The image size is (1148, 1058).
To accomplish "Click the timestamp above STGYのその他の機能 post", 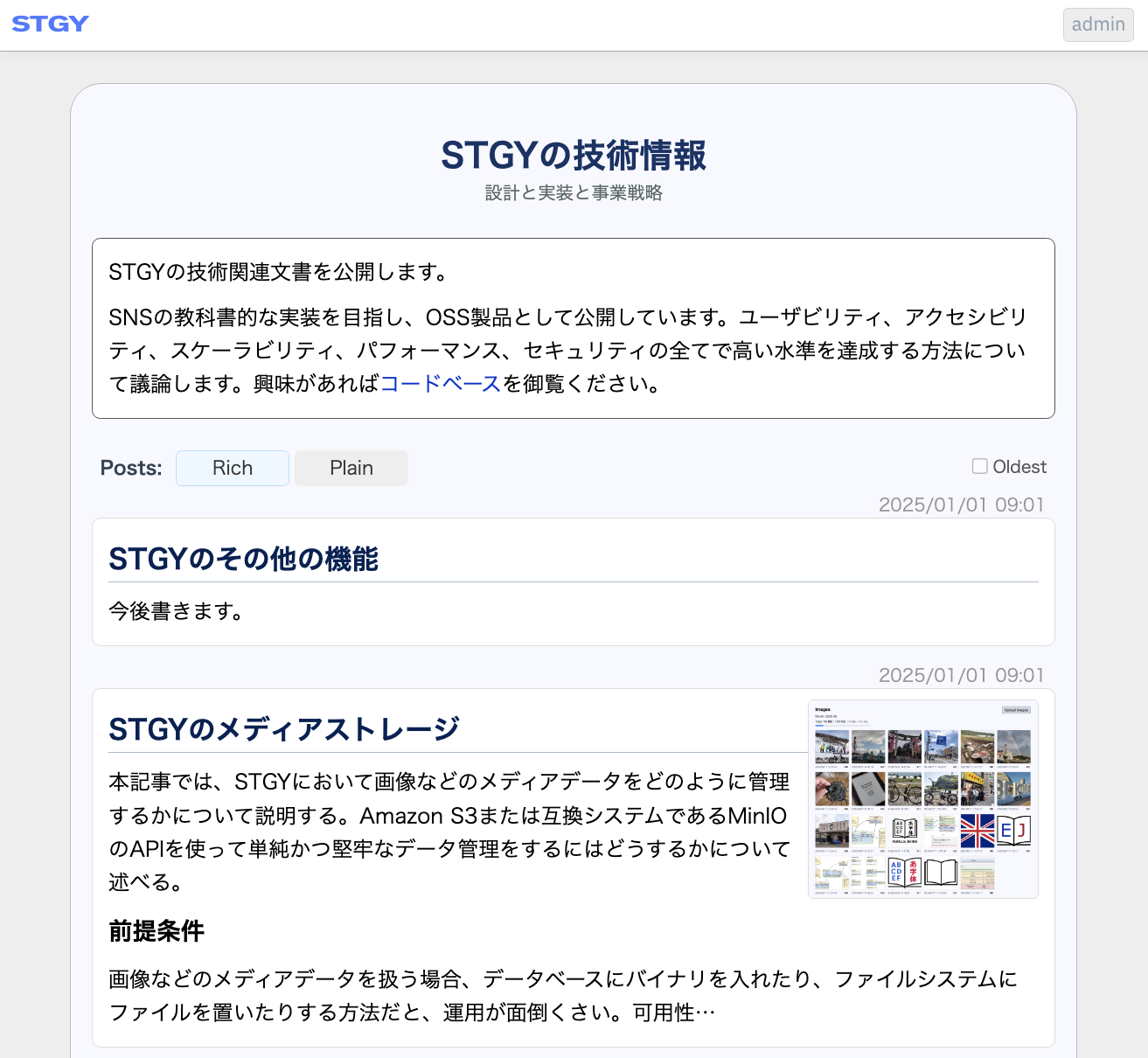I will (x=961, y=505).
